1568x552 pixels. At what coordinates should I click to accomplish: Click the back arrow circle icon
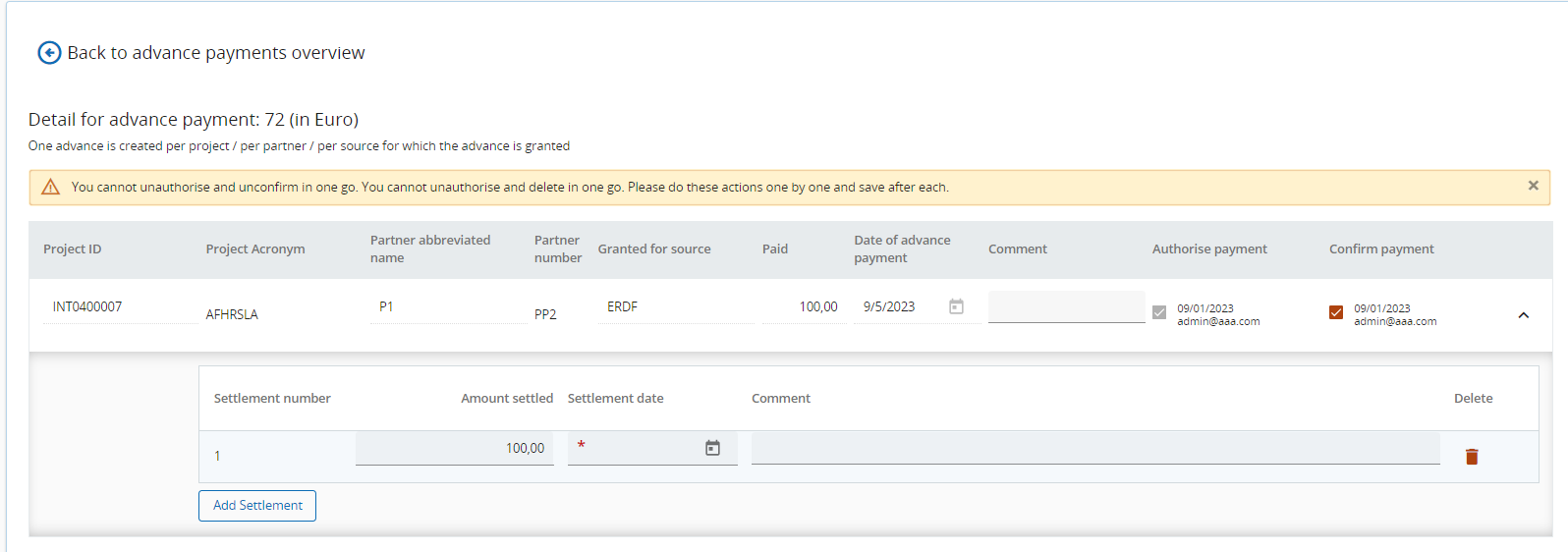click(x=49, y=53)
